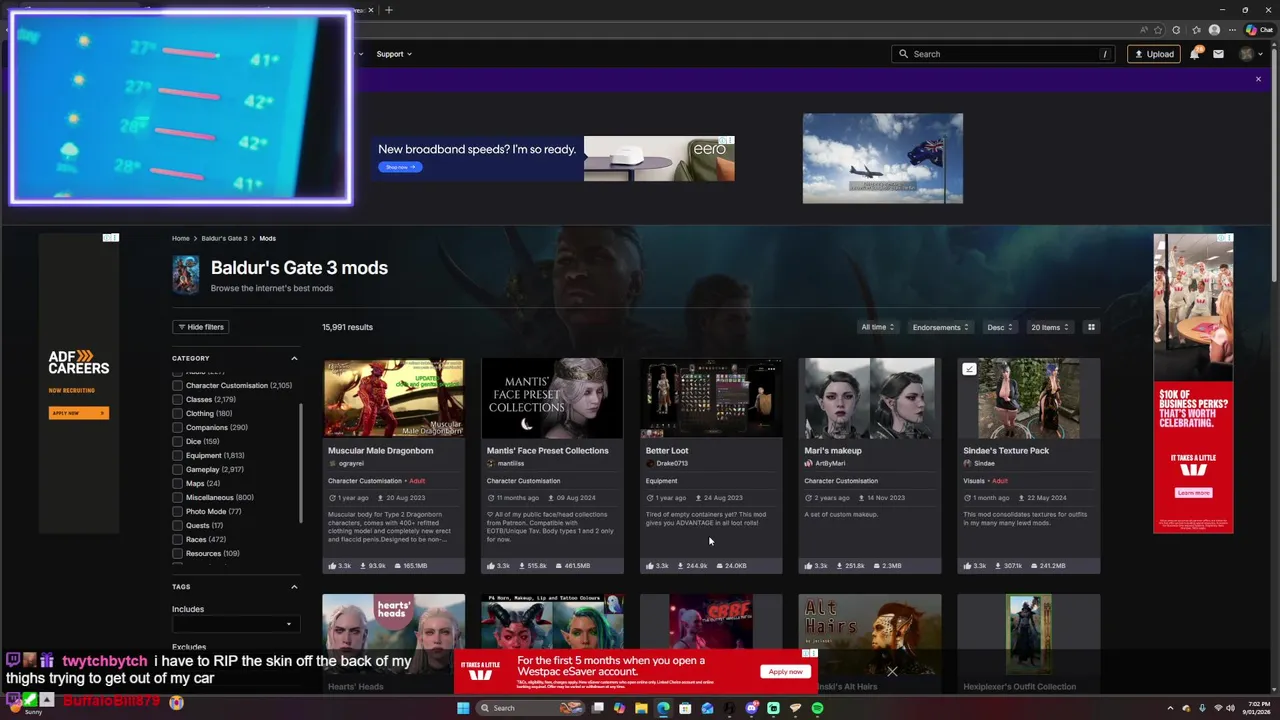Dismiss the purple banner with its X
Screen dimensions: 1280x720
[x=1258, y=79]
